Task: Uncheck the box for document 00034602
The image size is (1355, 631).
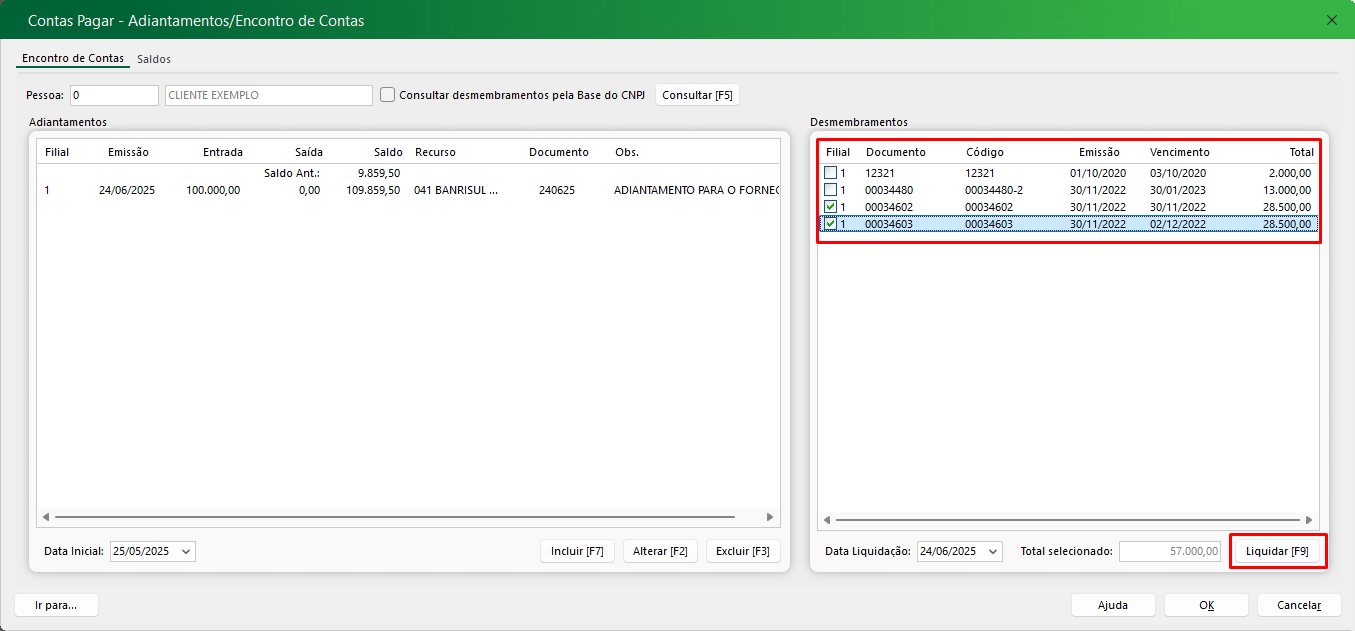Action: click(x=830, y=207)
